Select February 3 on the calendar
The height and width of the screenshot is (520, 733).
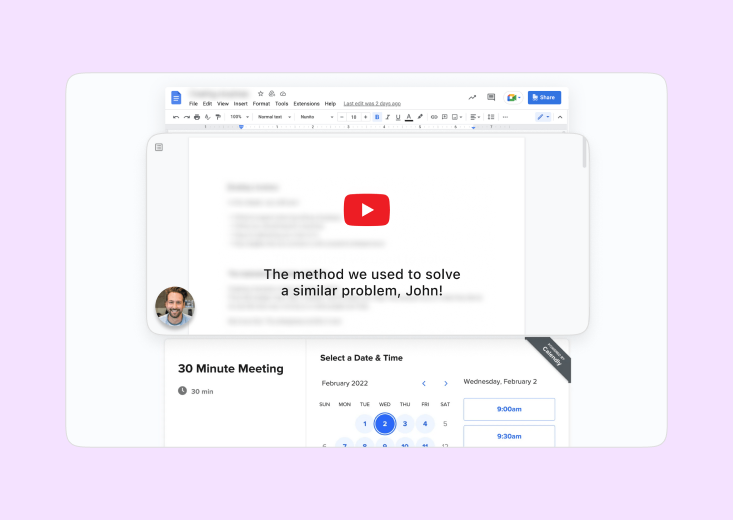[405, 424]
